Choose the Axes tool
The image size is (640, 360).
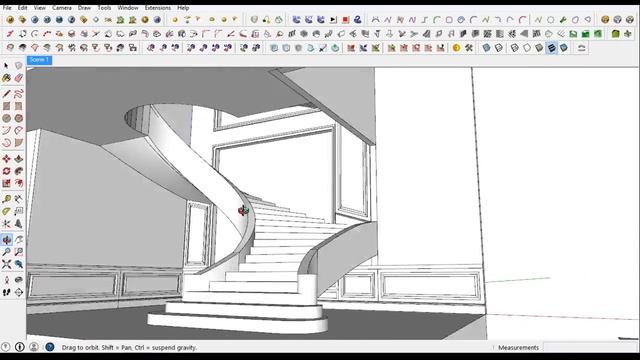click(x=6, y=224)
